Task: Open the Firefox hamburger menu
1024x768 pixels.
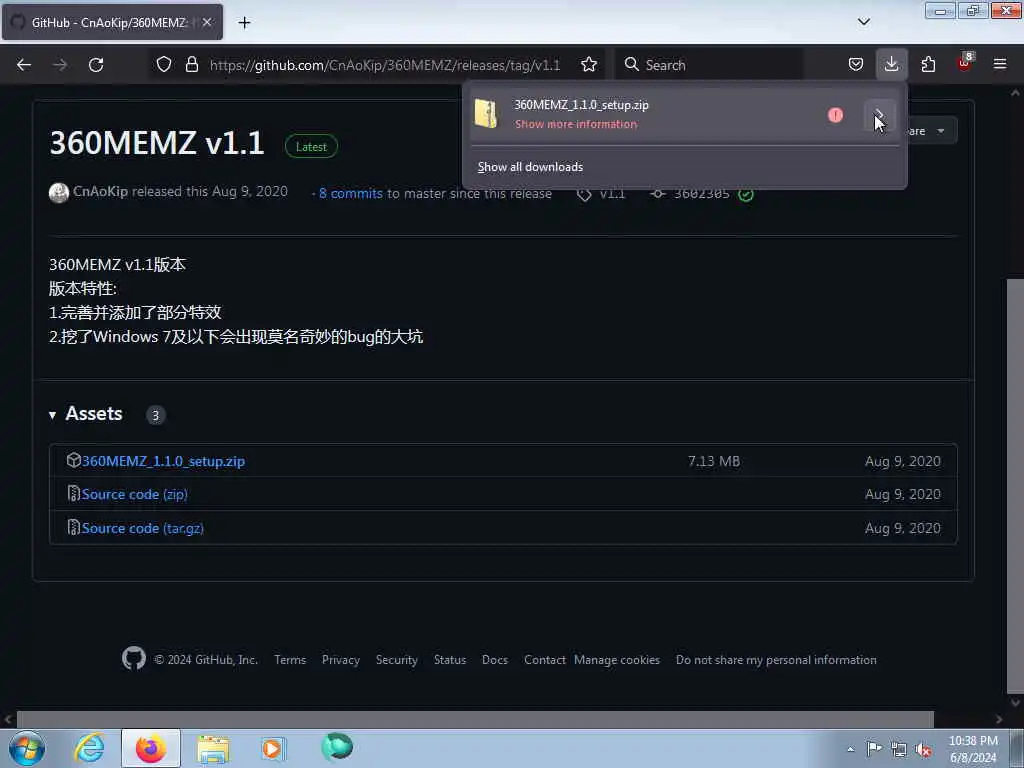Action: click(x=999, y=65)
